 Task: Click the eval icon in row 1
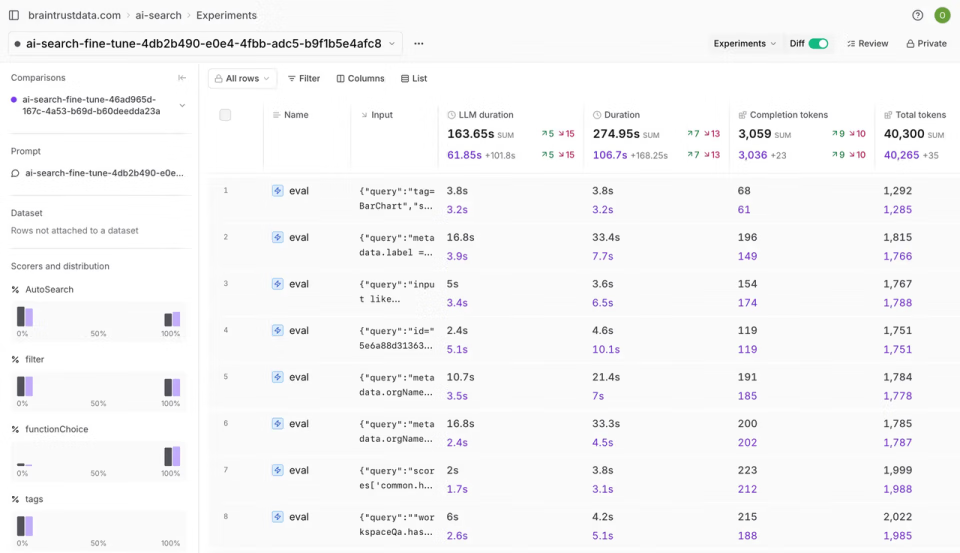tap(278, 191)
